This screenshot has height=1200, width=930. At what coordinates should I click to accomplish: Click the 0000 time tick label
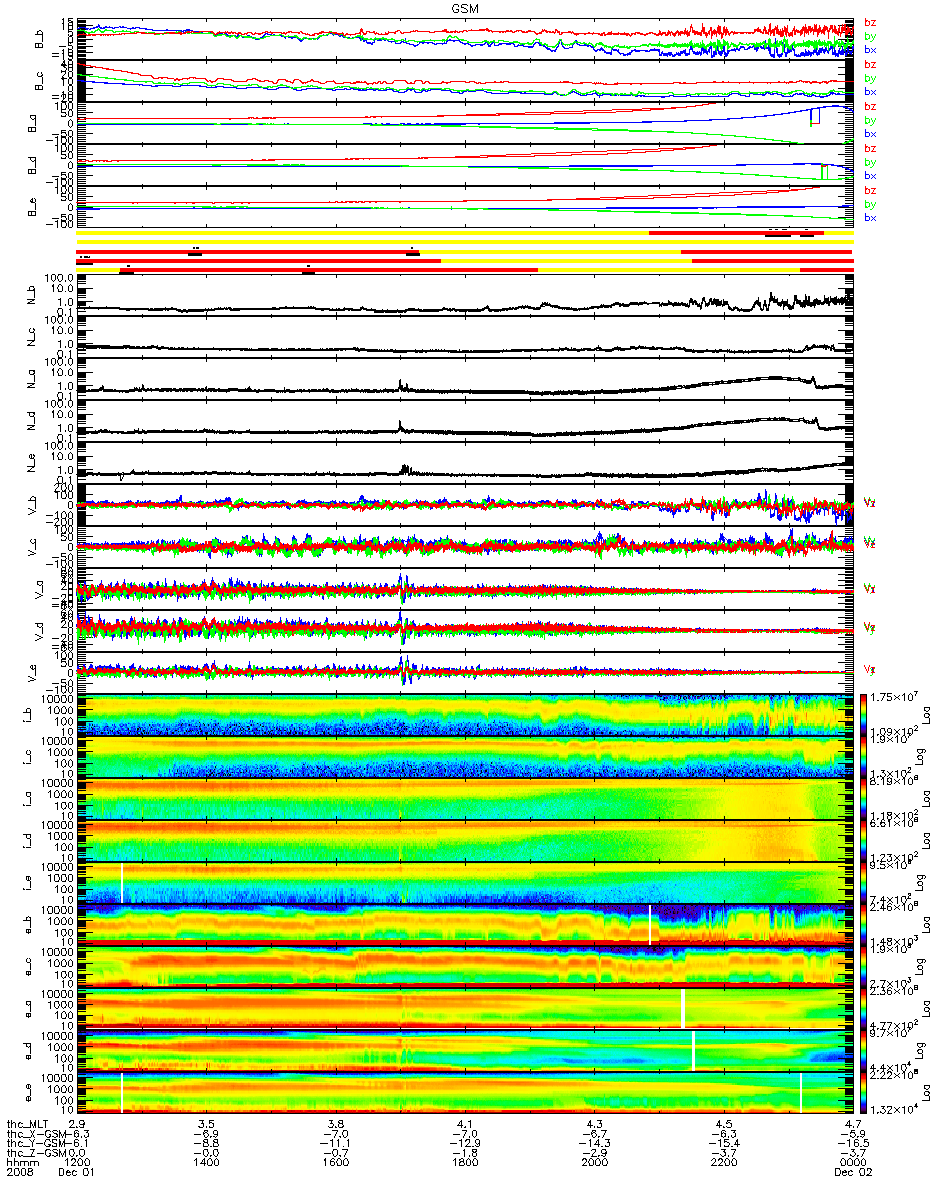pos(852,1164)
